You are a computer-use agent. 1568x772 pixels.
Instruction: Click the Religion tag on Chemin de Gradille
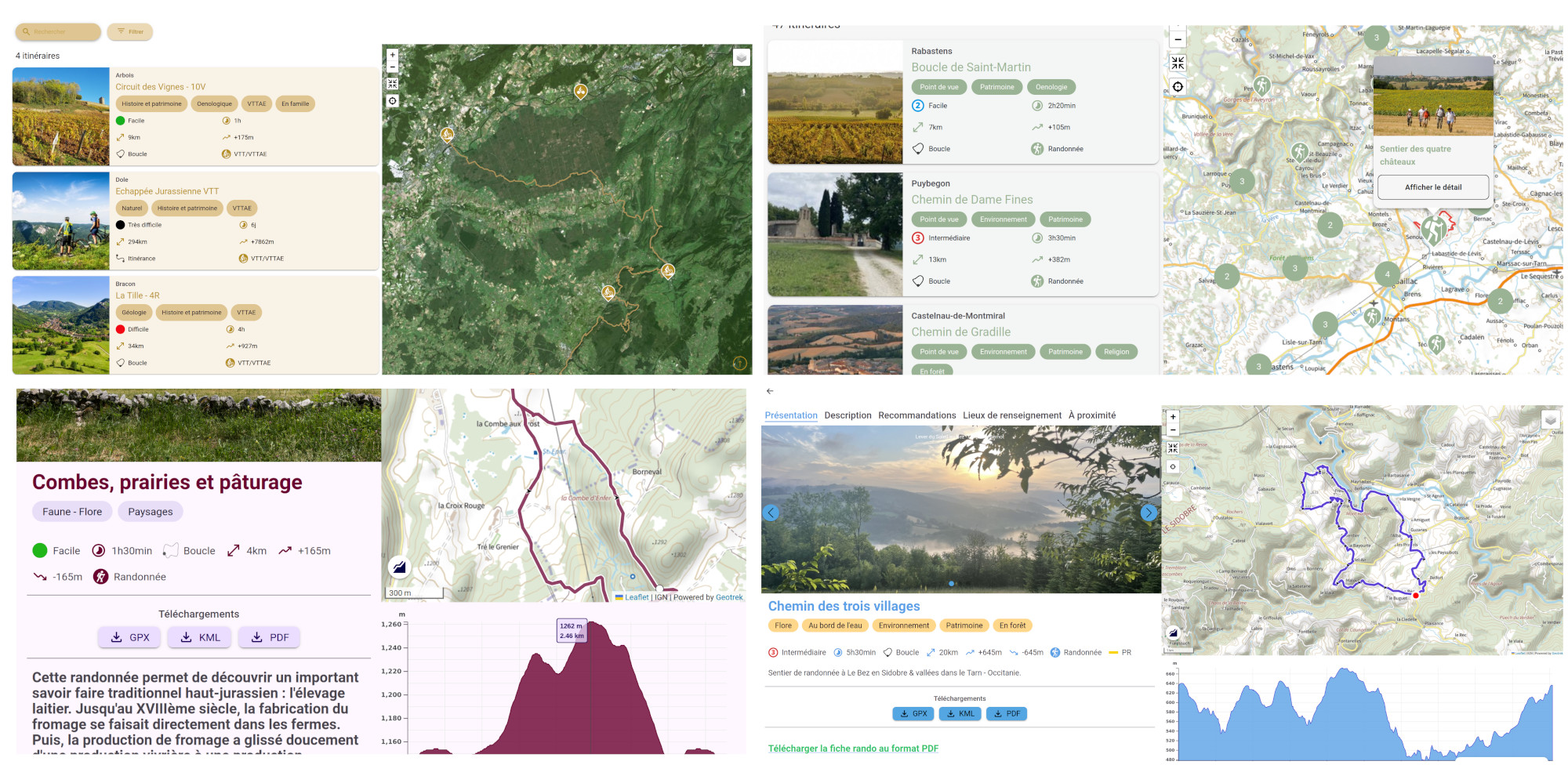click(x=1116, y=352)
